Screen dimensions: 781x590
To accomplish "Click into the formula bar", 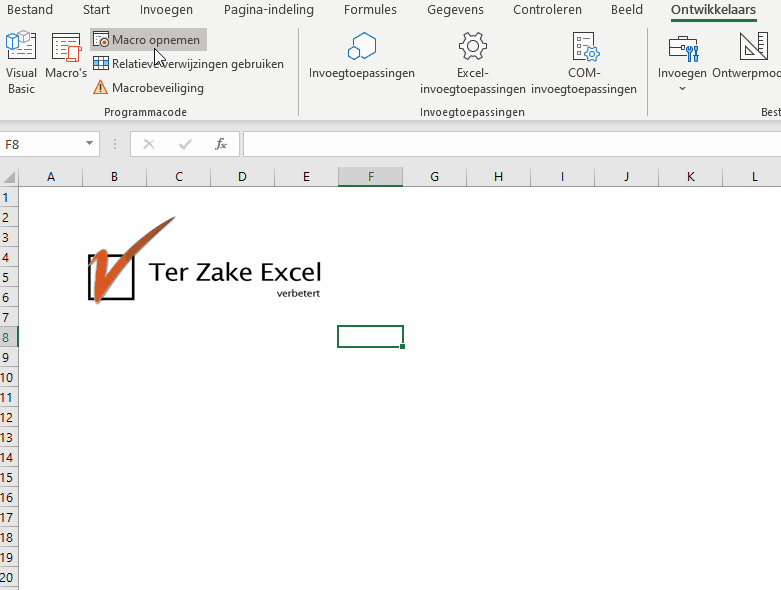I will pyautogui.click(x=512, y=144).
